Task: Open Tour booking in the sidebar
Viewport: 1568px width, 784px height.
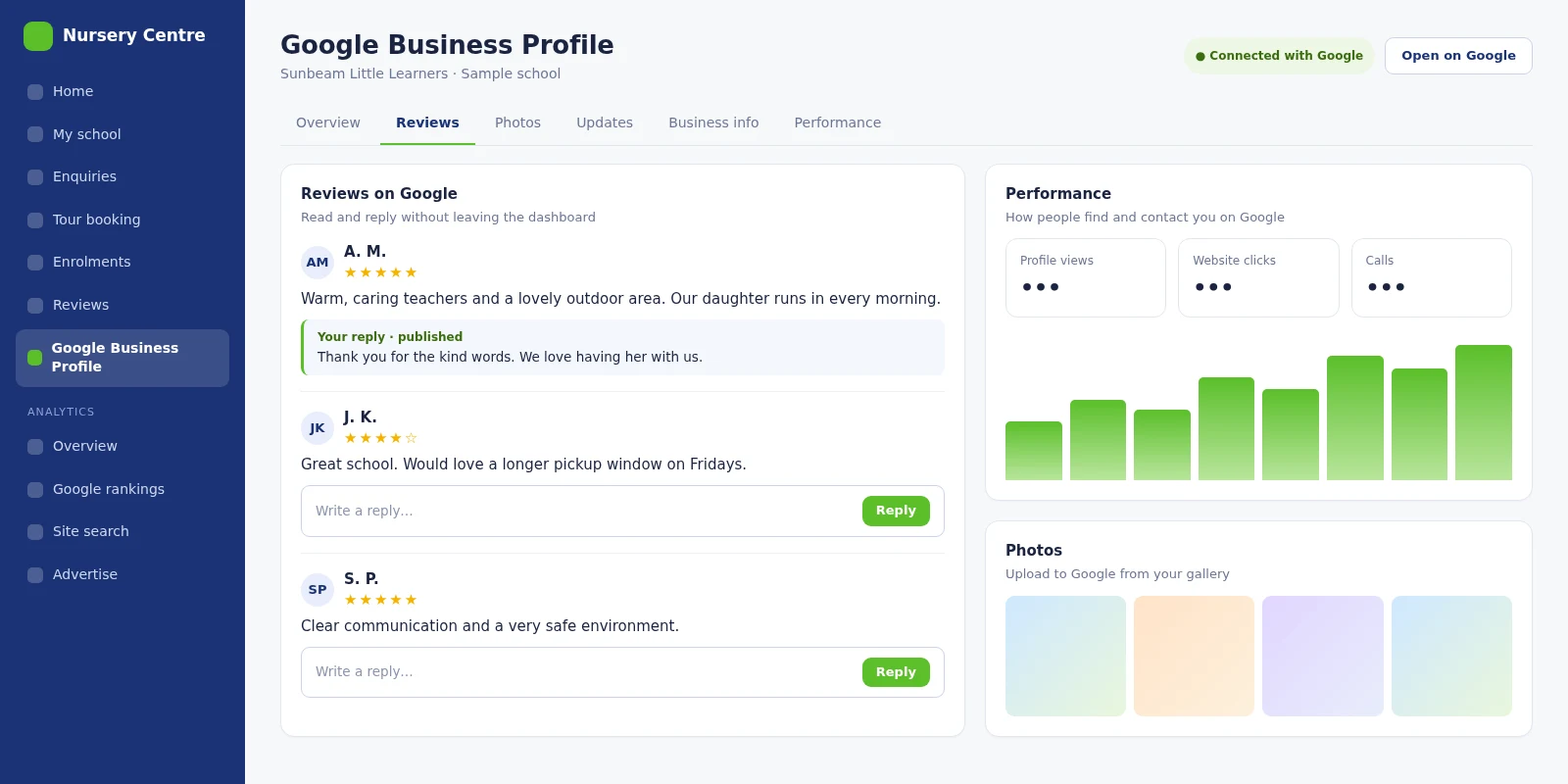Action: (122, 220)
